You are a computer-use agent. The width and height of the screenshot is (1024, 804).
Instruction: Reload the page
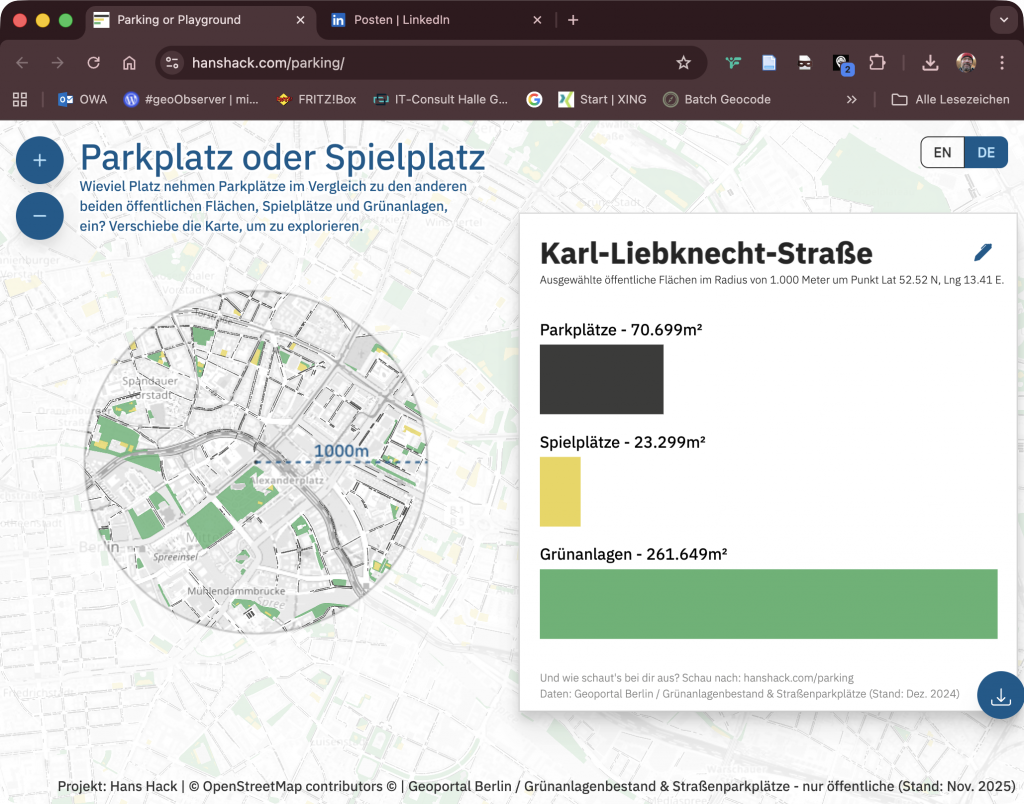coord(93,63)
